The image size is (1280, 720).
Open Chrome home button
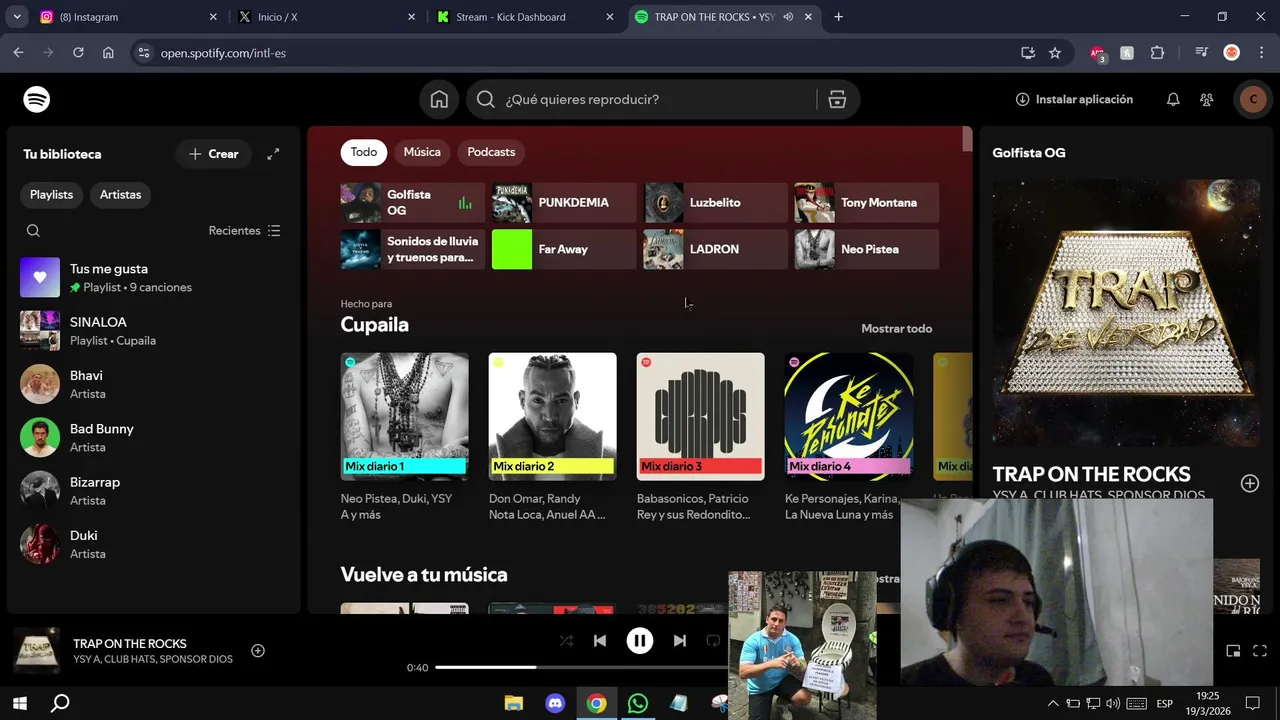click(108, 53)
